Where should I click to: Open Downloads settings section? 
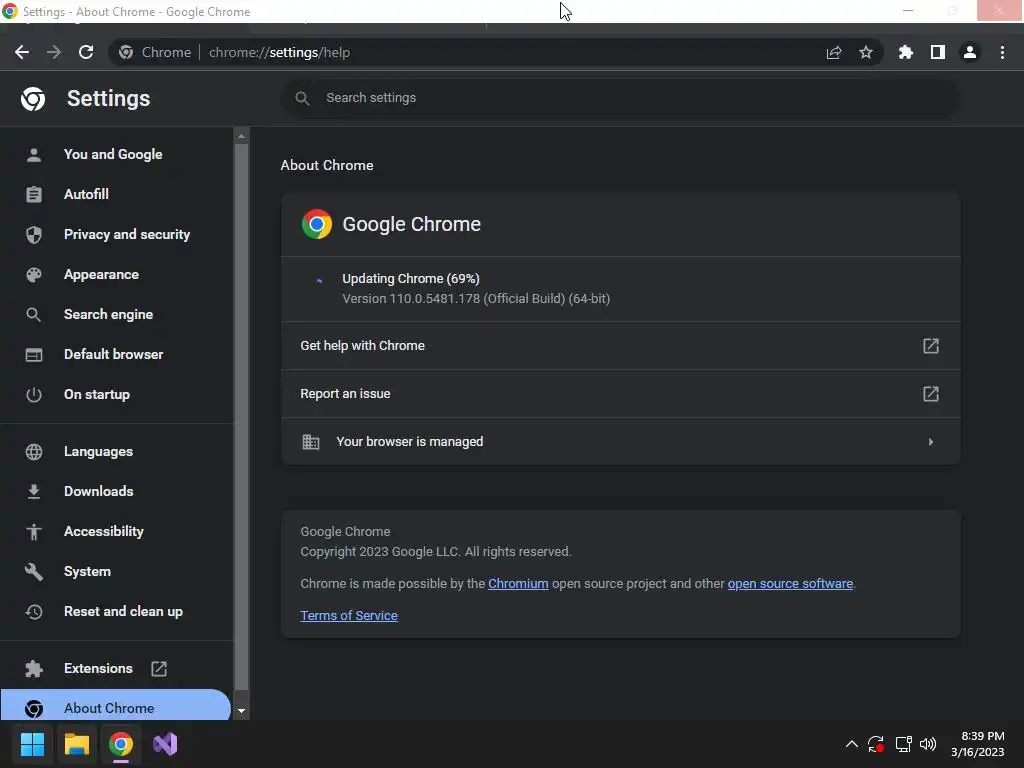pyautogui.click(x=116, y=491)
